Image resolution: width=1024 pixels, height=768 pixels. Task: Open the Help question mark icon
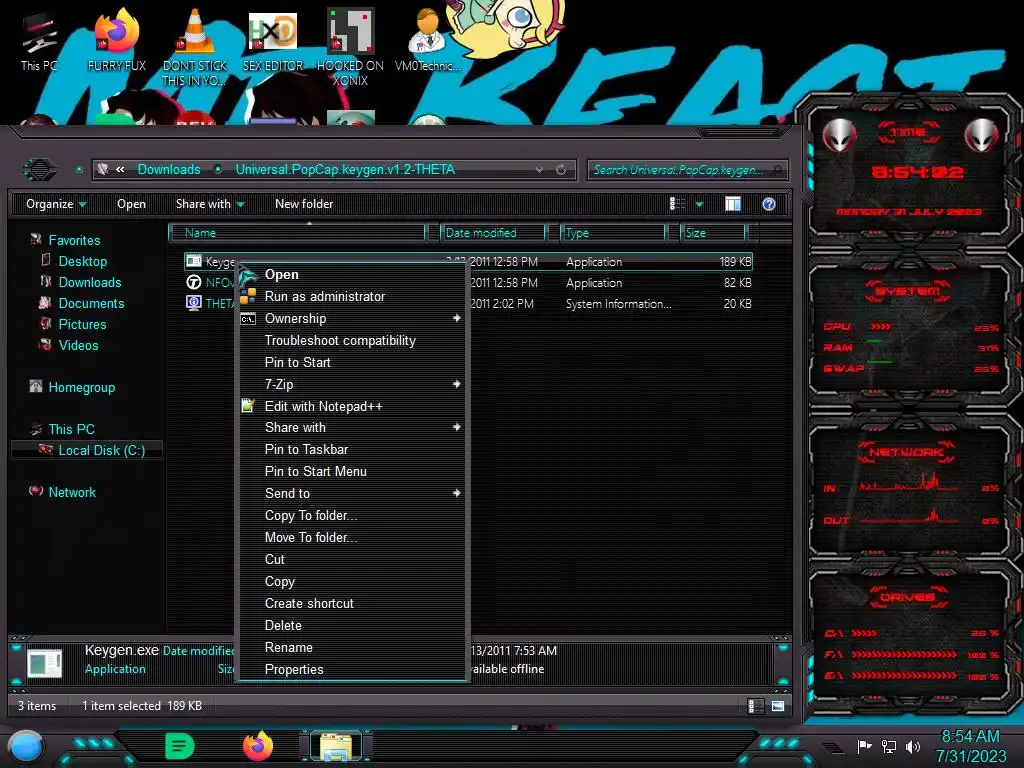(x=769, y=204)
